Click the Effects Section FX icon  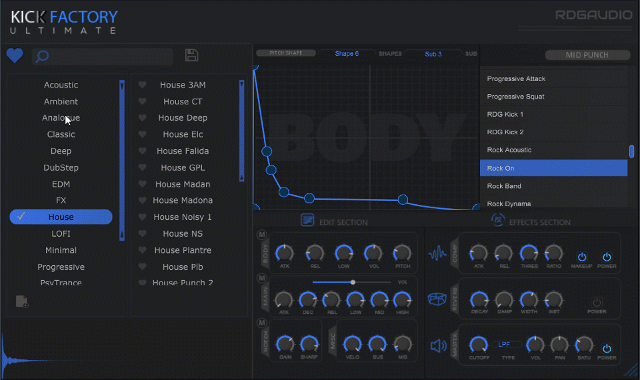(498, 220)
